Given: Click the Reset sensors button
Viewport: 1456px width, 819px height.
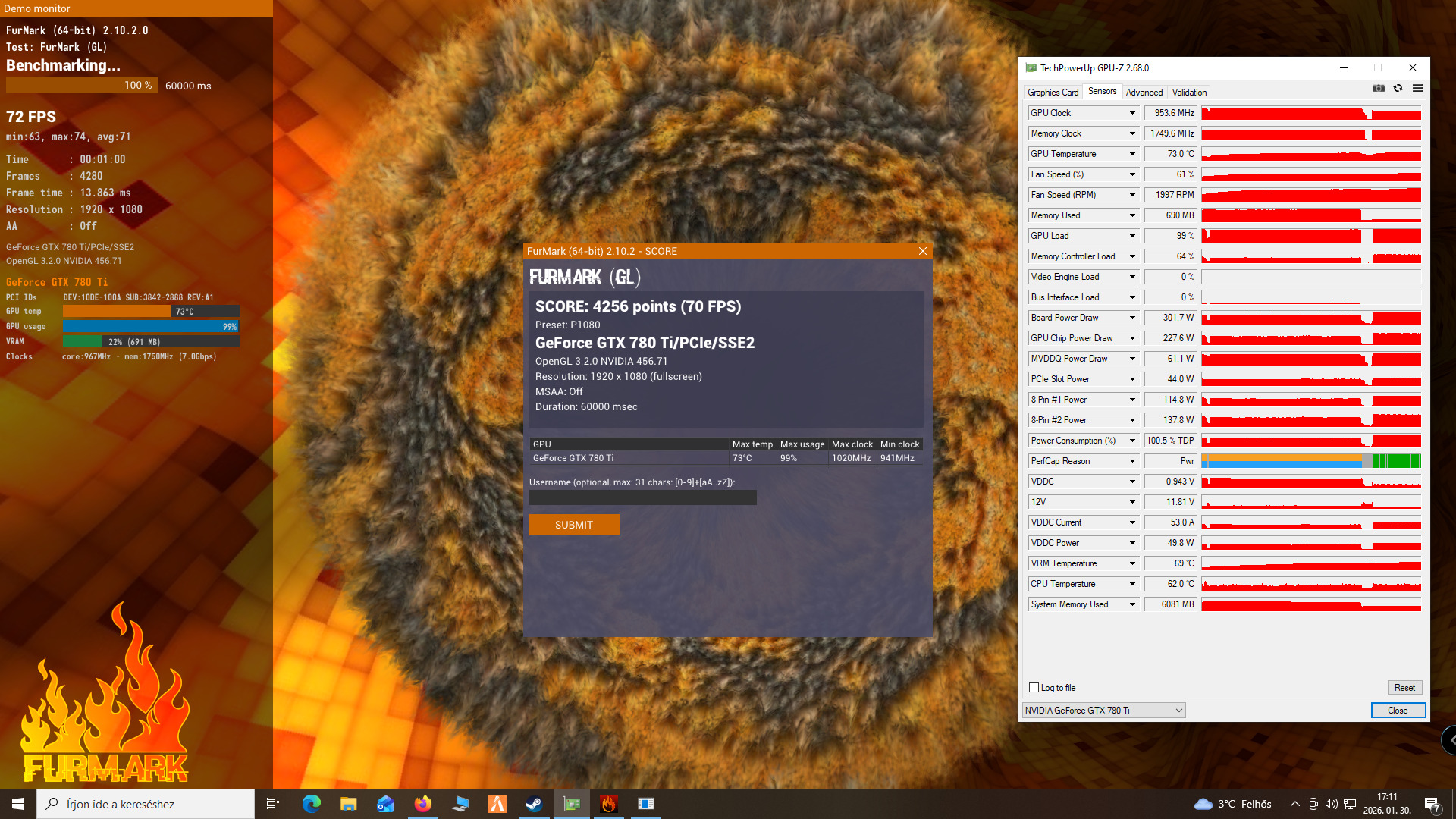Looking at the screenshot, I should click(1404, 688).
